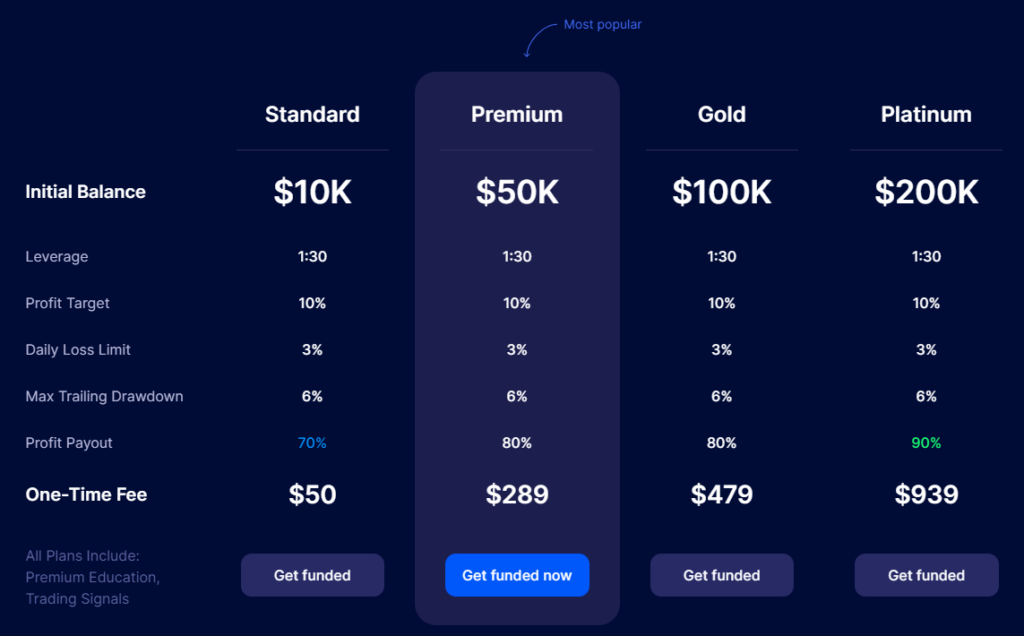Click Get funded under Gold plan
The height and width of the screenshot is (636, 1024).
click(721, 575)
